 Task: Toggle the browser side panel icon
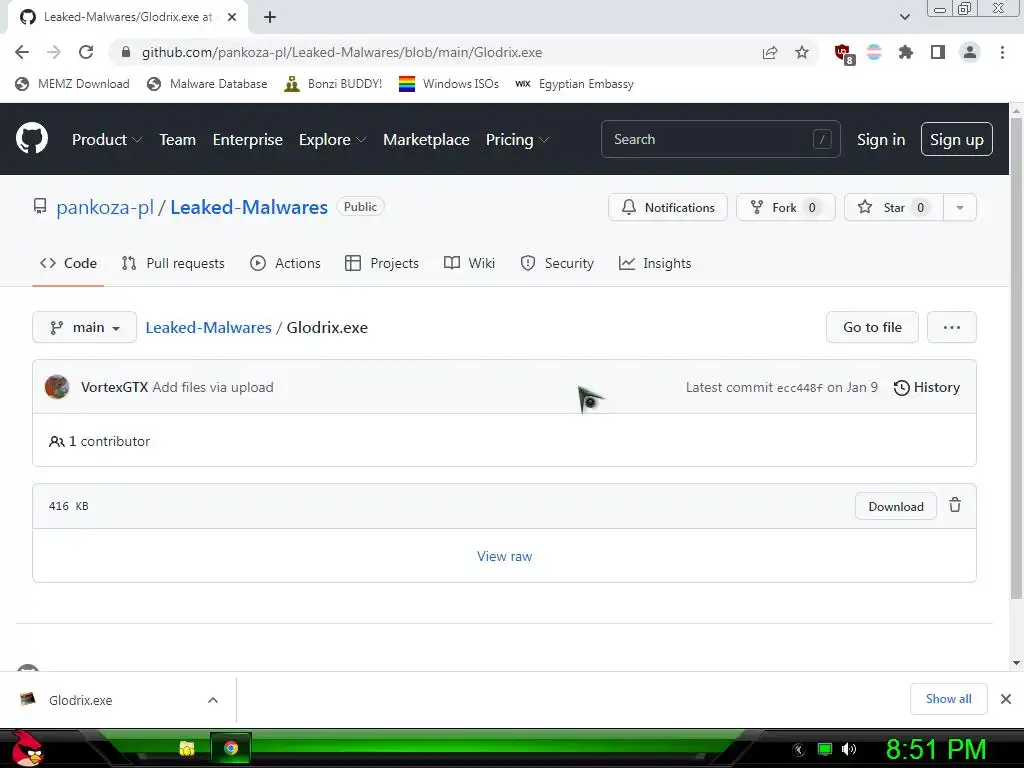tap(938, 52)
